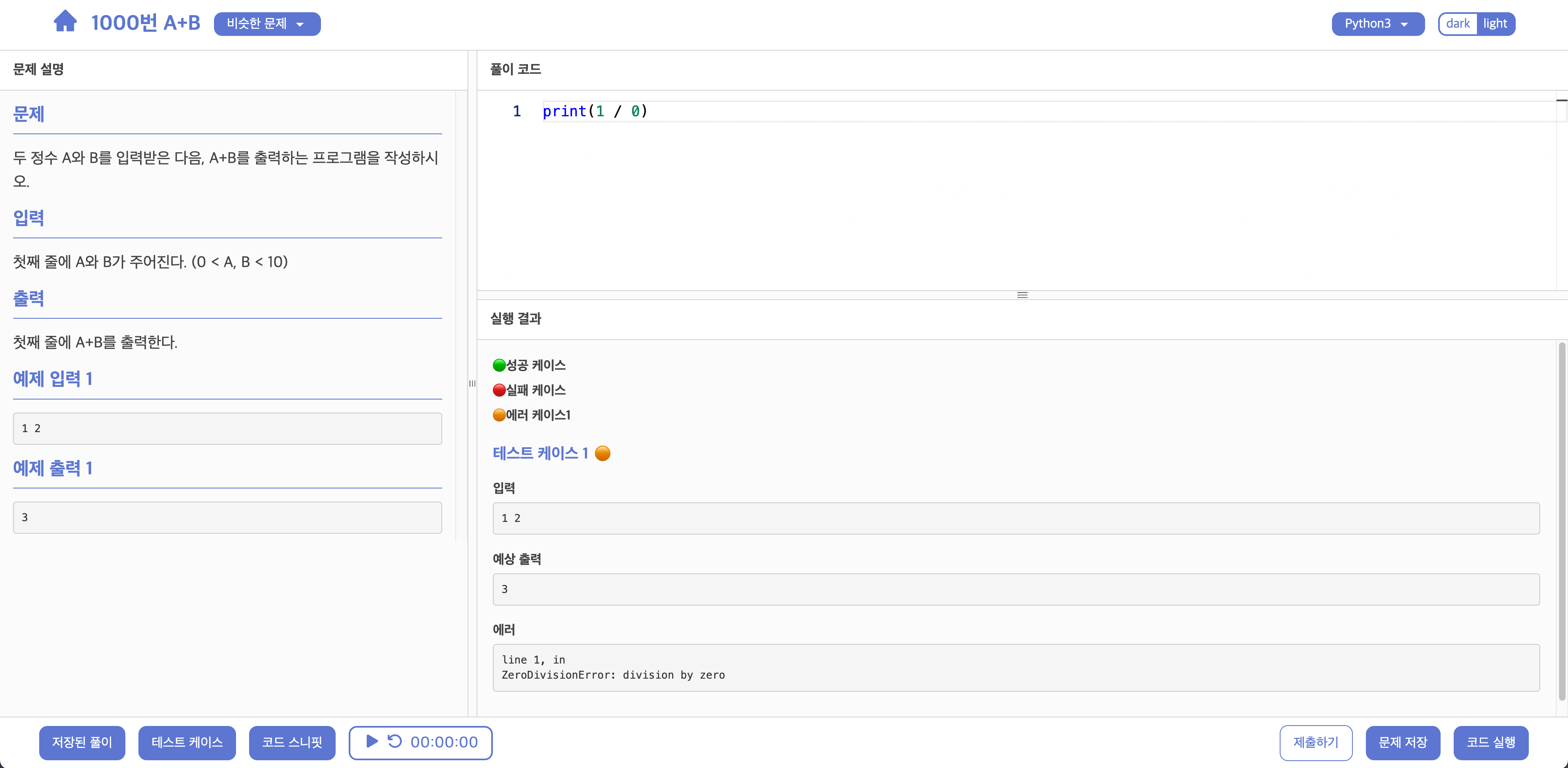The width and height of the screenshot is (1568, 768).
Task: Switch theme to dark
Action: (1458, 24)
